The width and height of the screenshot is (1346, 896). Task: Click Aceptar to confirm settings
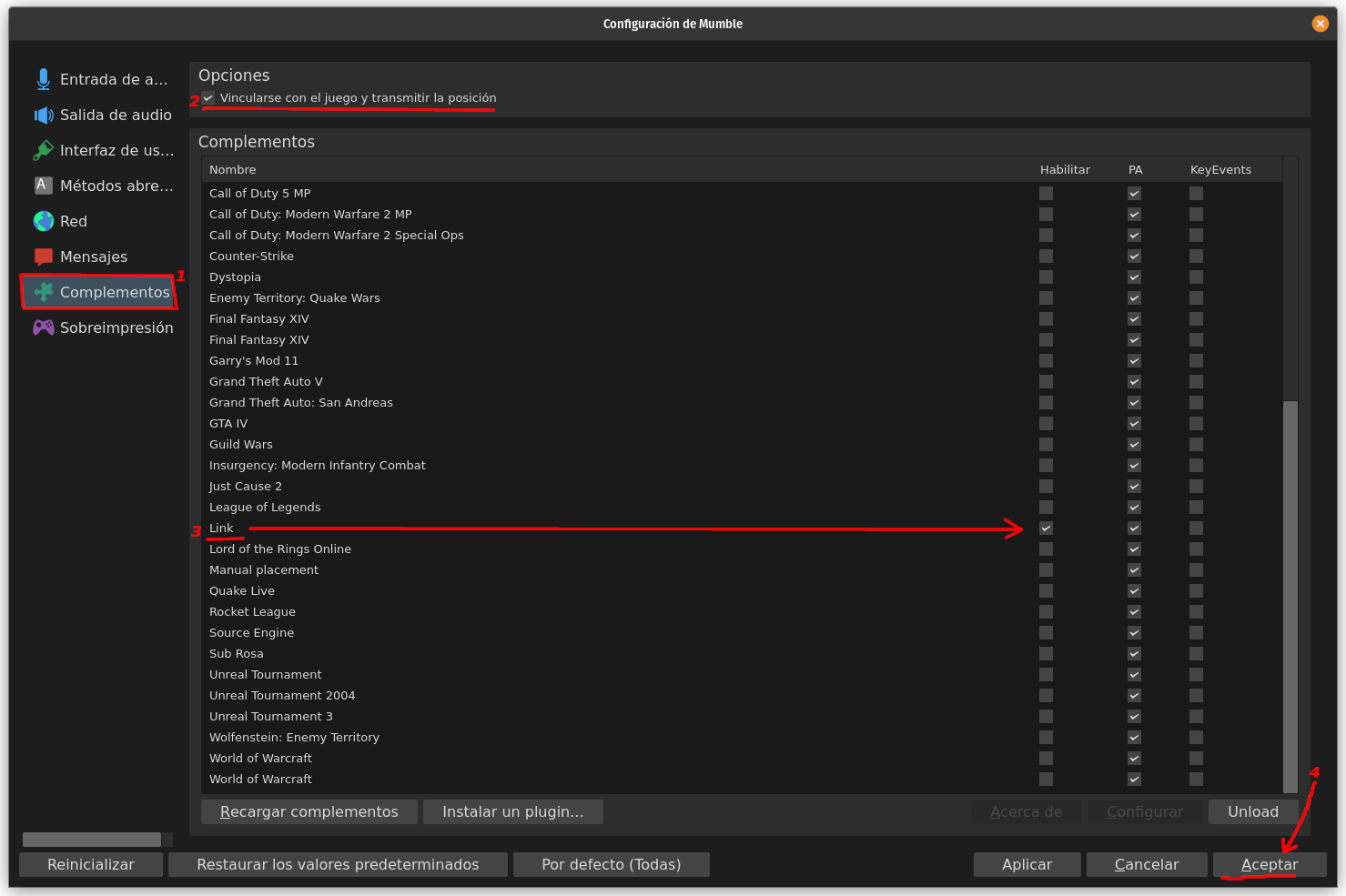coord(1269,864)
